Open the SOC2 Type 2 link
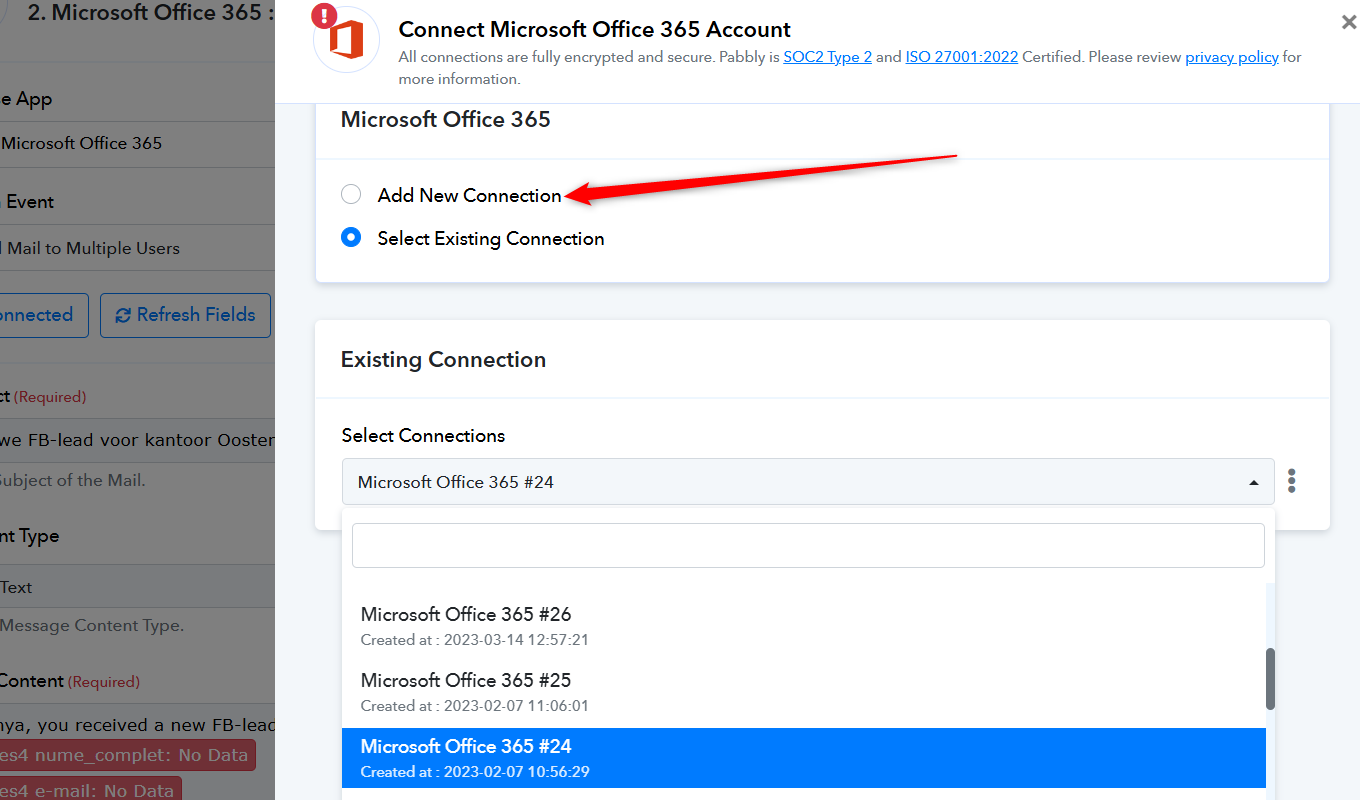The image size is (1360, 800). (827, 57)
